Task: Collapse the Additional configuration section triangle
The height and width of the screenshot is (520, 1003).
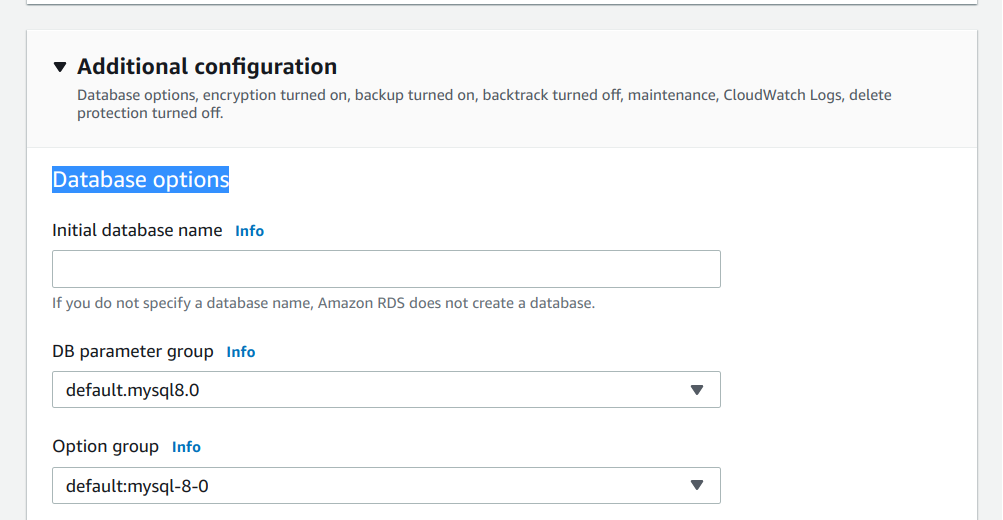Action: point(60,67)
